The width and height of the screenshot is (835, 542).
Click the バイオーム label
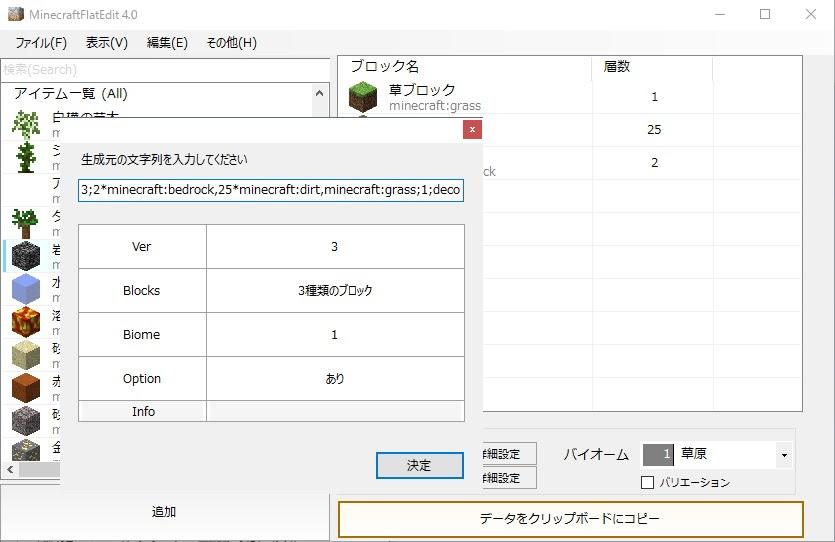click(x=596, y=455)
